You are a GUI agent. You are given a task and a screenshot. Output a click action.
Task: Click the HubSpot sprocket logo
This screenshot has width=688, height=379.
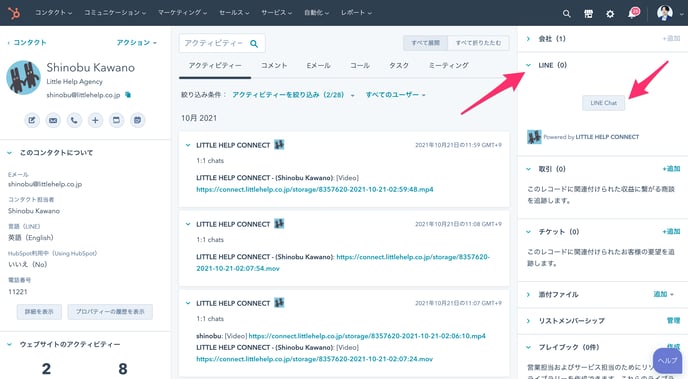pyautogui.click(x=14, y=13)
